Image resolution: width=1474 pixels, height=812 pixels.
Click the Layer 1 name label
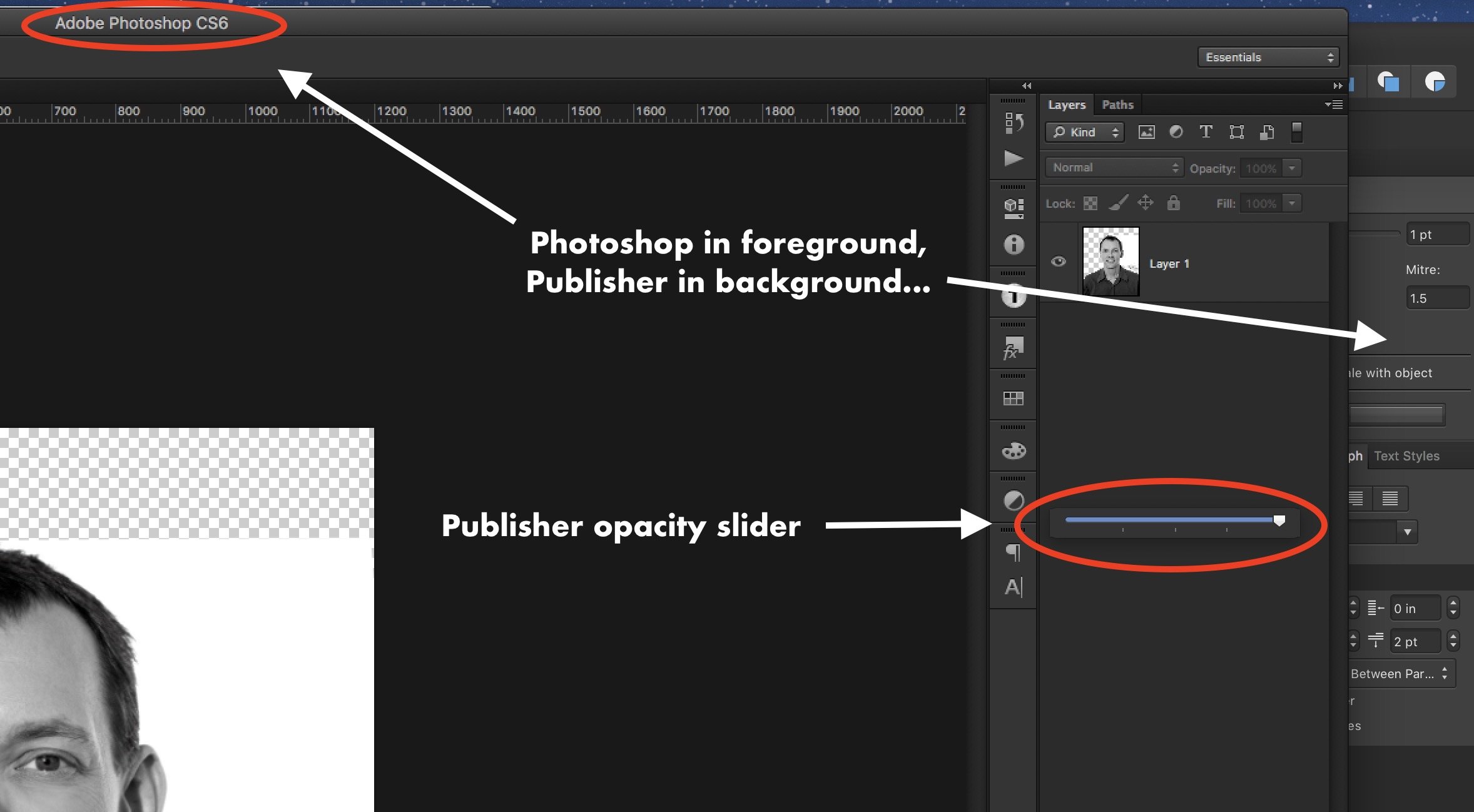coord(1169,264)
